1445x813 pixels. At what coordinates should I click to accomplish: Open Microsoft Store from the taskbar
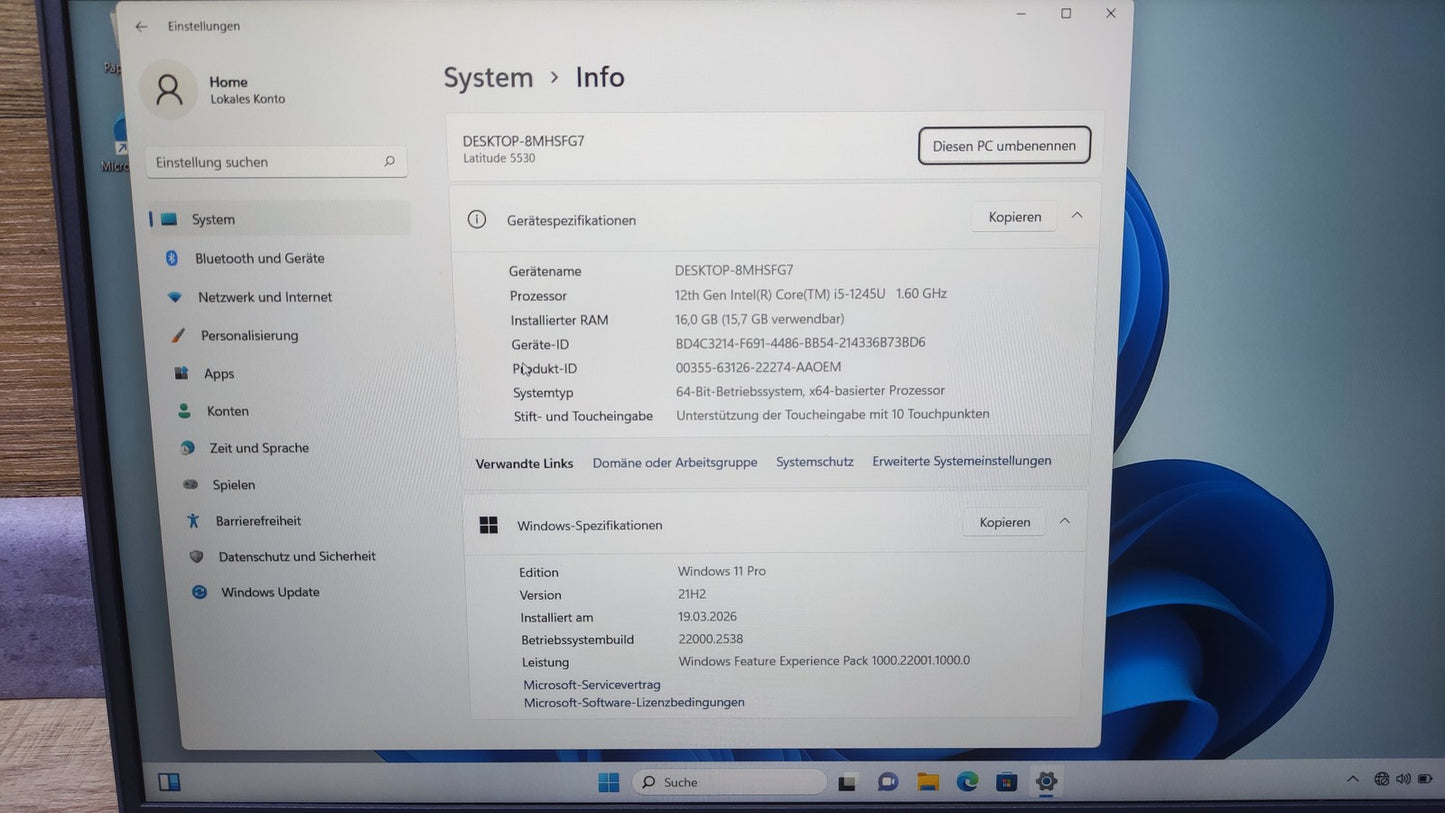[x=1006, y=782]
